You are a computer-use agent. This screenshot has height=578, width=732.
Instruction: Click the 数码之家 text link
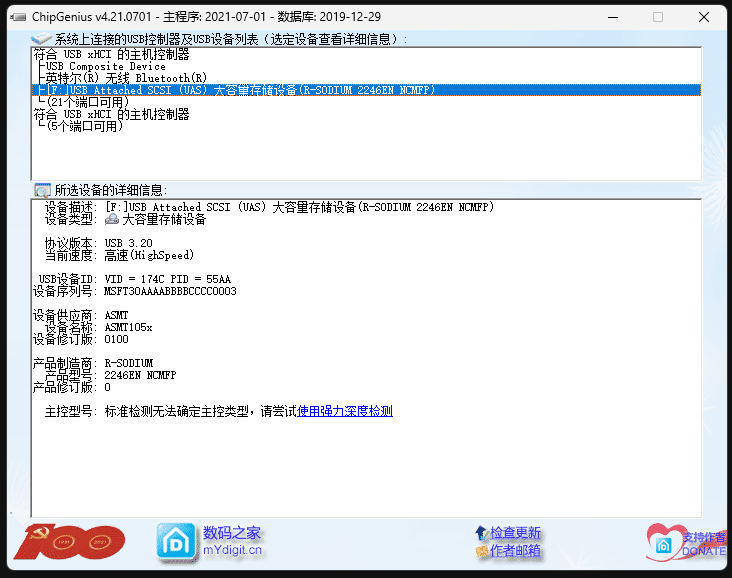pos(232,533)
